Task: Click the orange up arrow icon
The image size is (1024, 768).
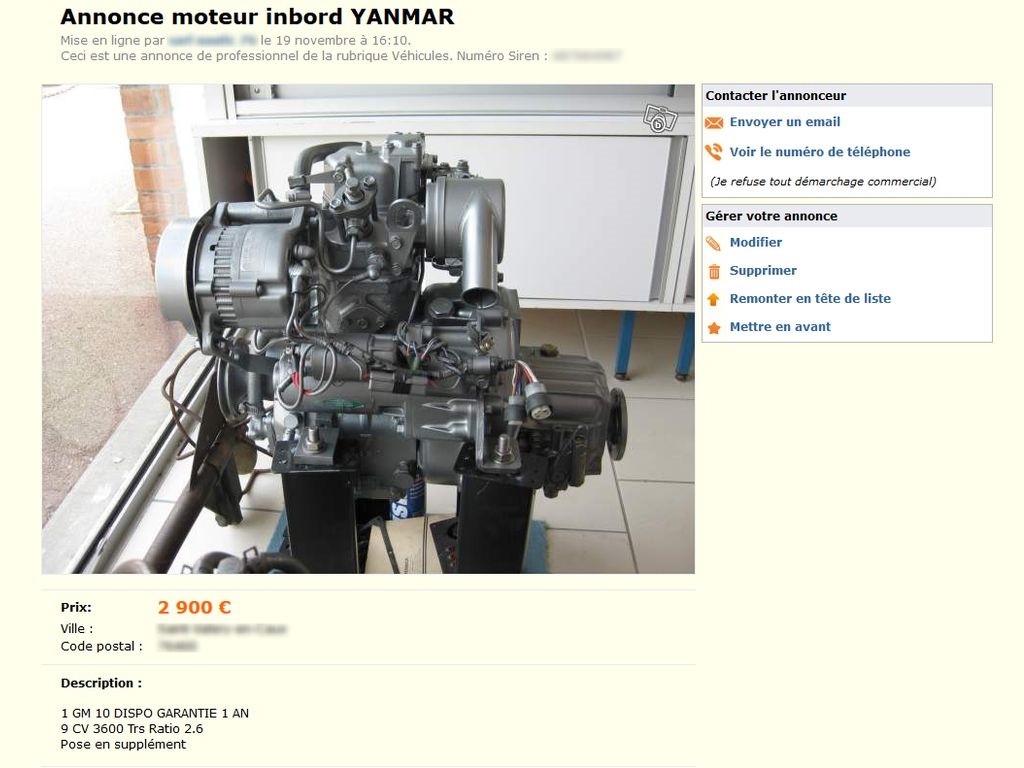Action: click(714, 299)
